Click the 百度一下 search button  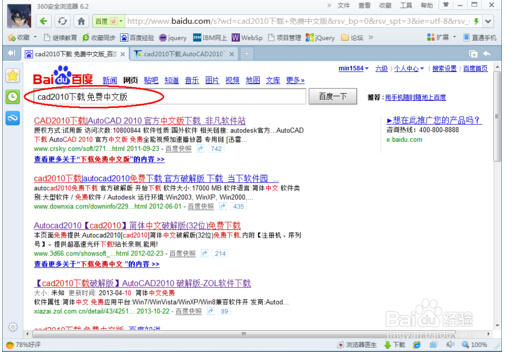(333, 97)
